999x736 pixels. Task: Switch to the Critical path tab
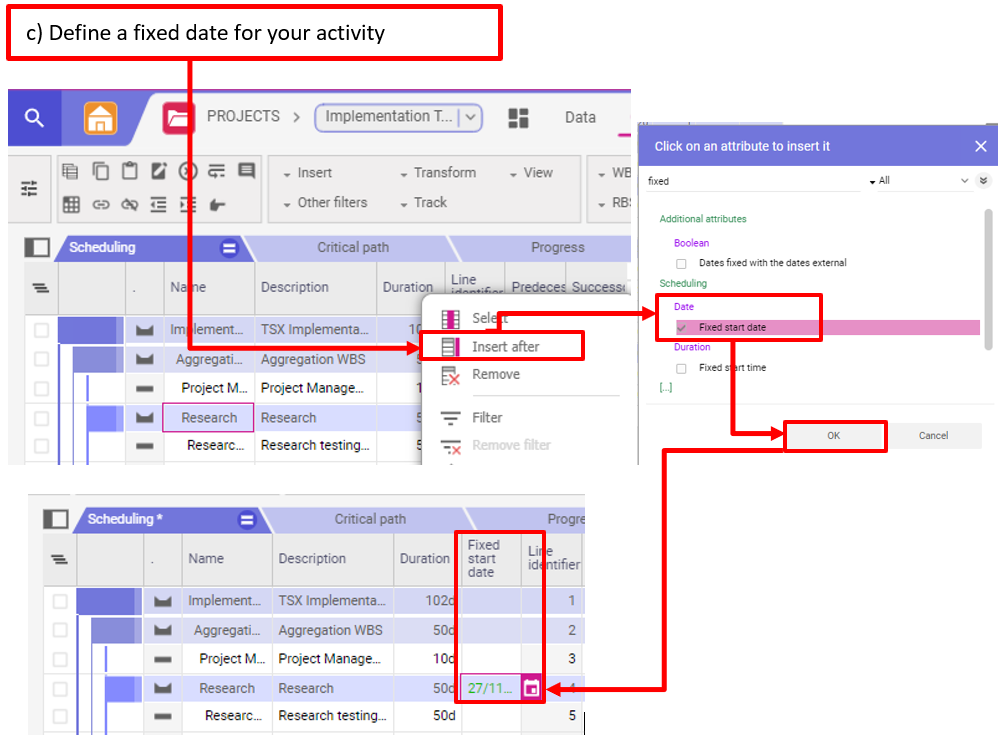coord(352,247)
